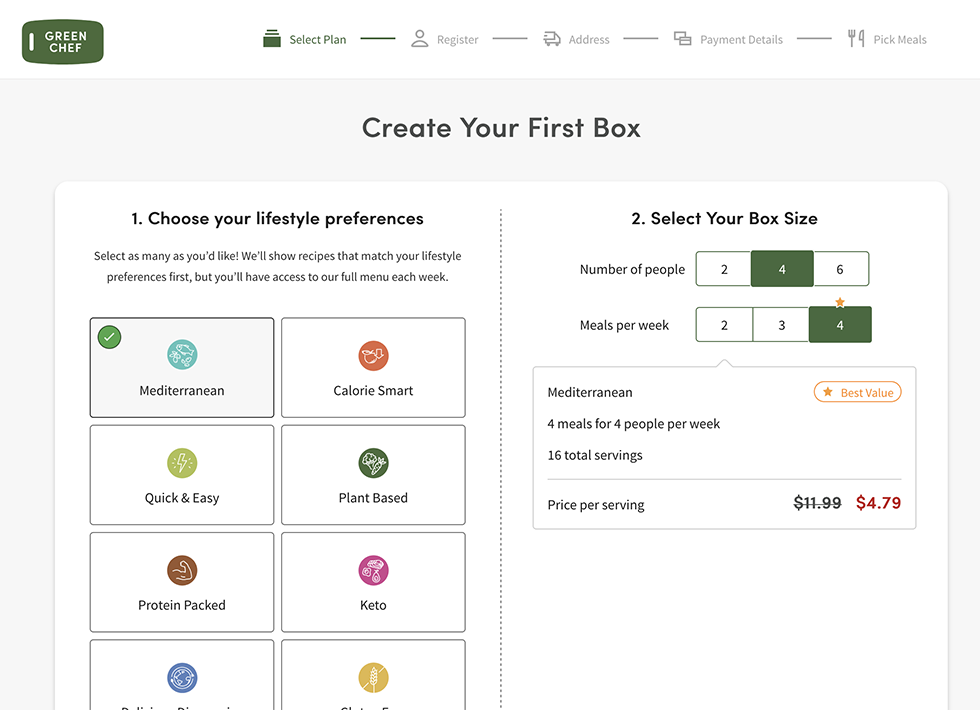The width and height of the screenshot is (980, 710).
Task: Click the 'Create Your First Box' heading
Action: [x=501, y=128]
